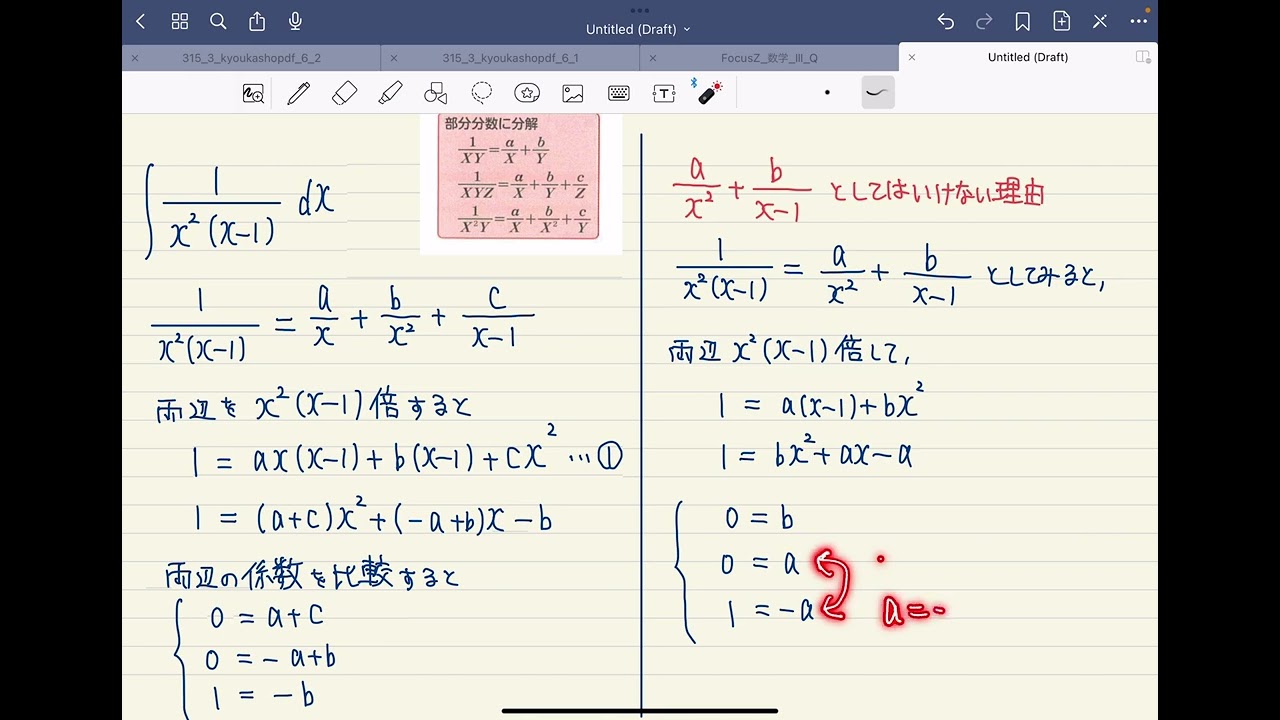
Task: Select the Laser pointer tool
Action: click(x=709, y=92)
